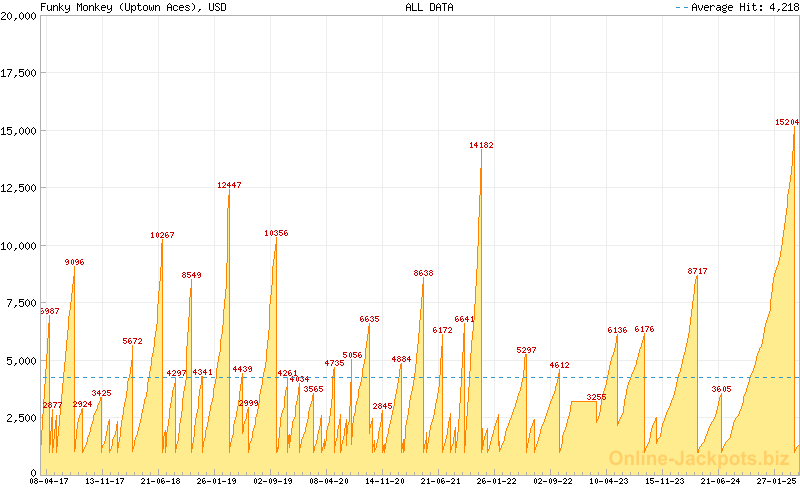
Task: Select the 4884 peak value
Action: pos(401,359)
